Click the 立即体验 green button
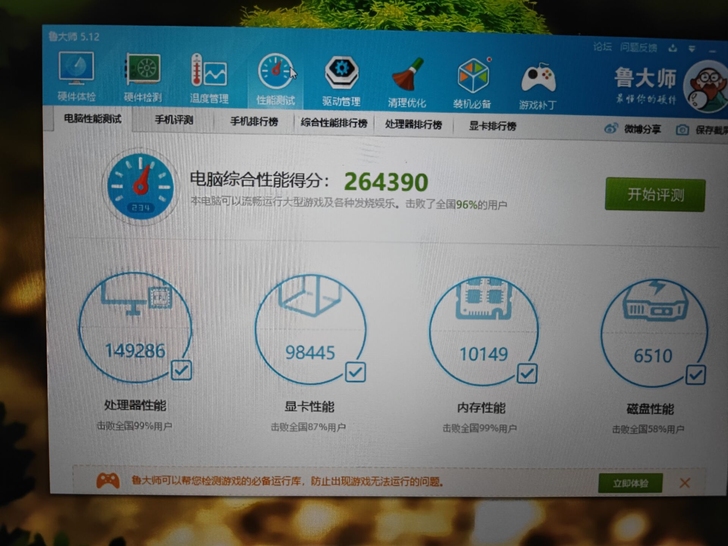 pyautogui.click(x=630, y=483)
